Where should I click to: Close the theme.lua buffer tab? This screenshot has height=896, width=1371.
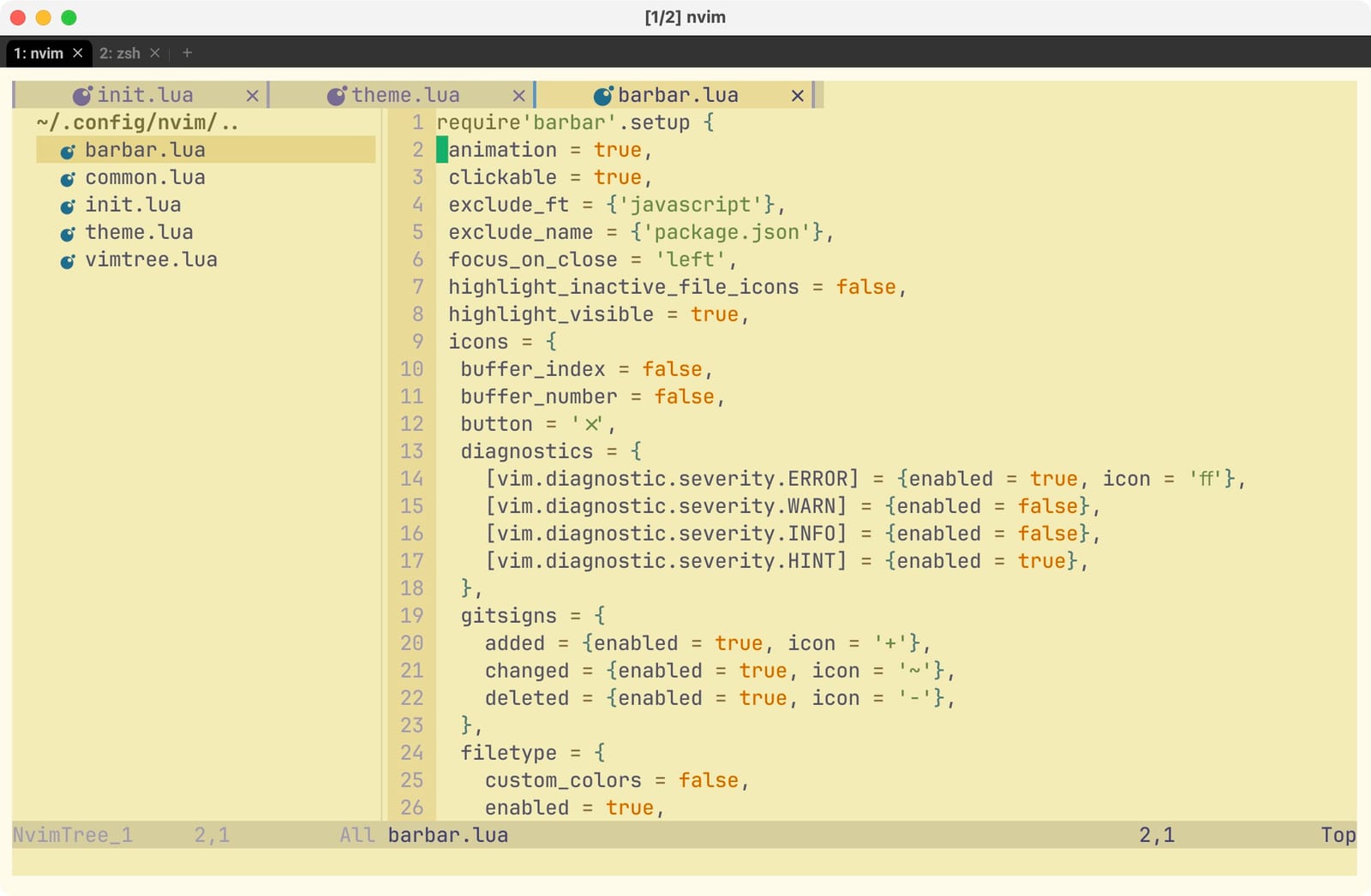coord(518,95)
